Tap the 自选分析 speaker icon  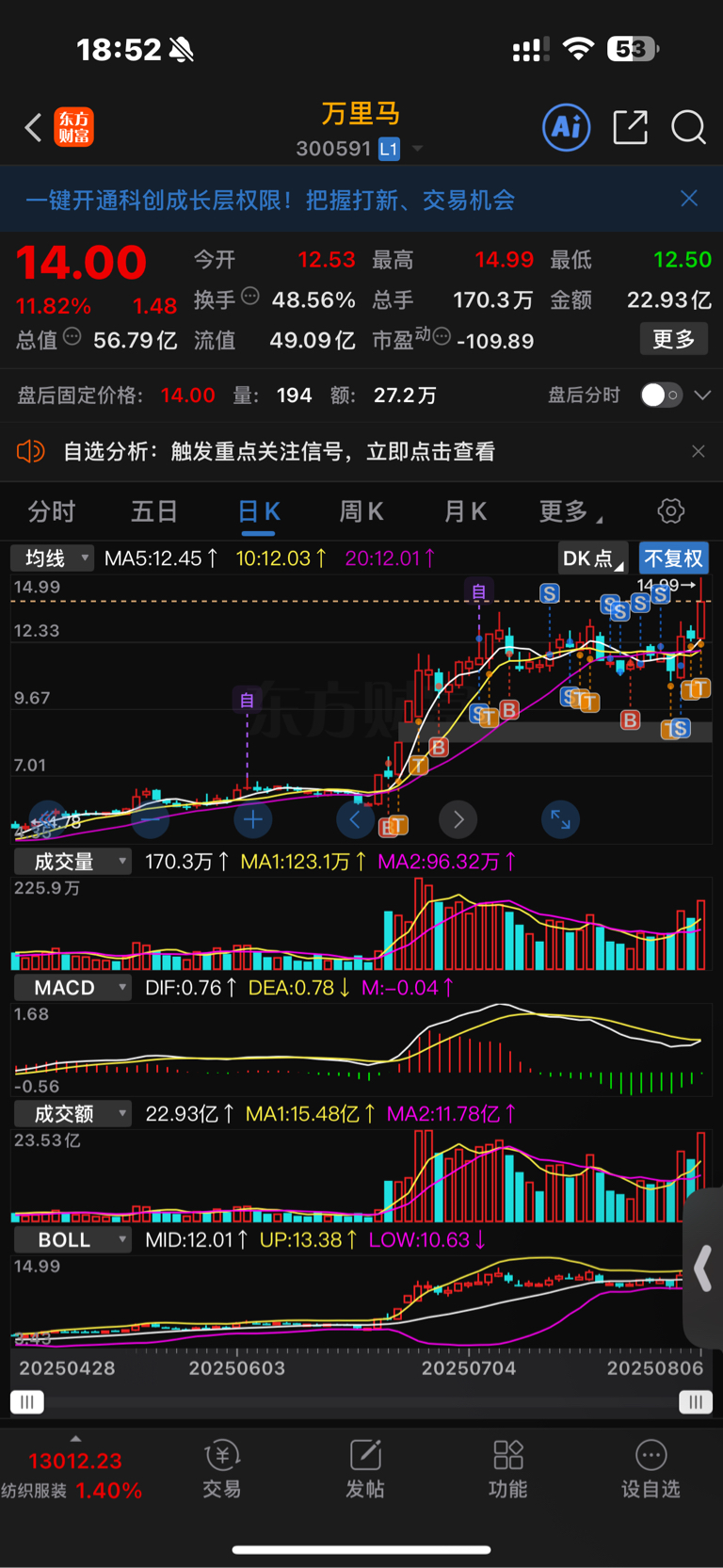[x=31, y=451]
